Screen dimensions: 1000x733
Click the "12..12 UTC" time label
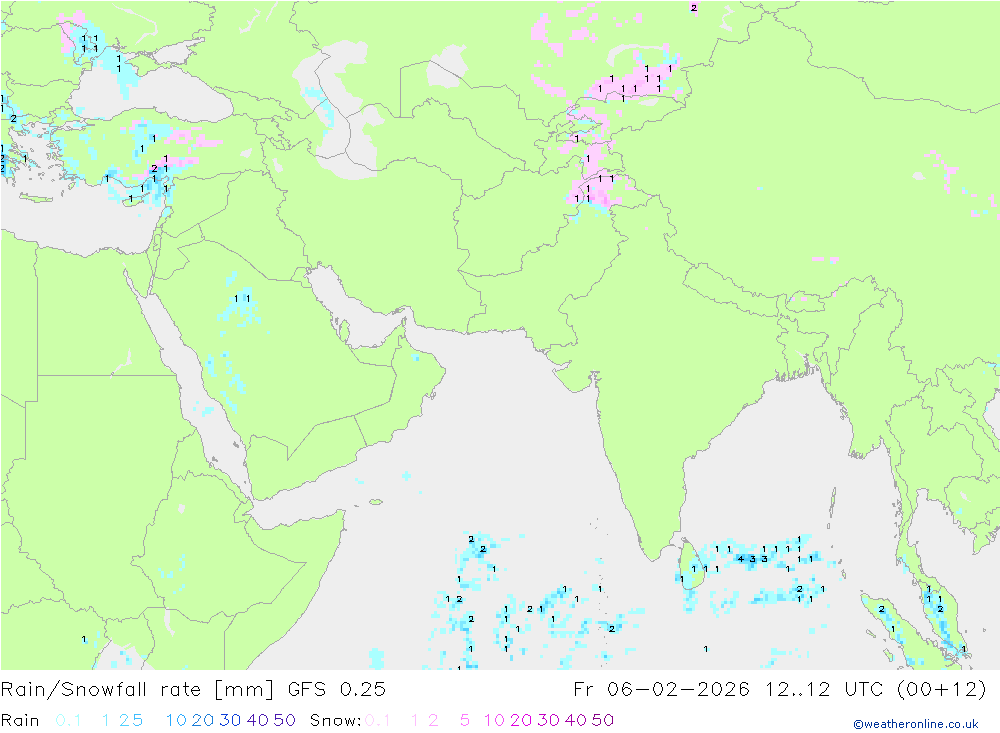coord(824,690)
